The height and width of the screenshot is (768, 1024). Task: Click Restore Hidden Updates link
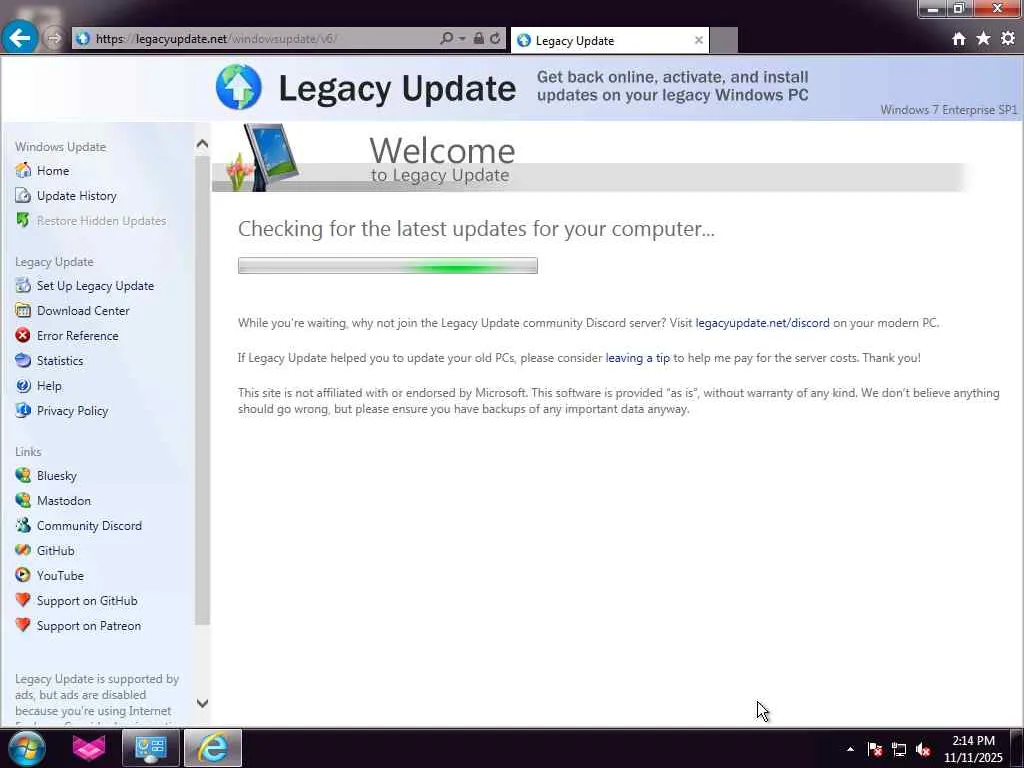click(x=101, y=221)
